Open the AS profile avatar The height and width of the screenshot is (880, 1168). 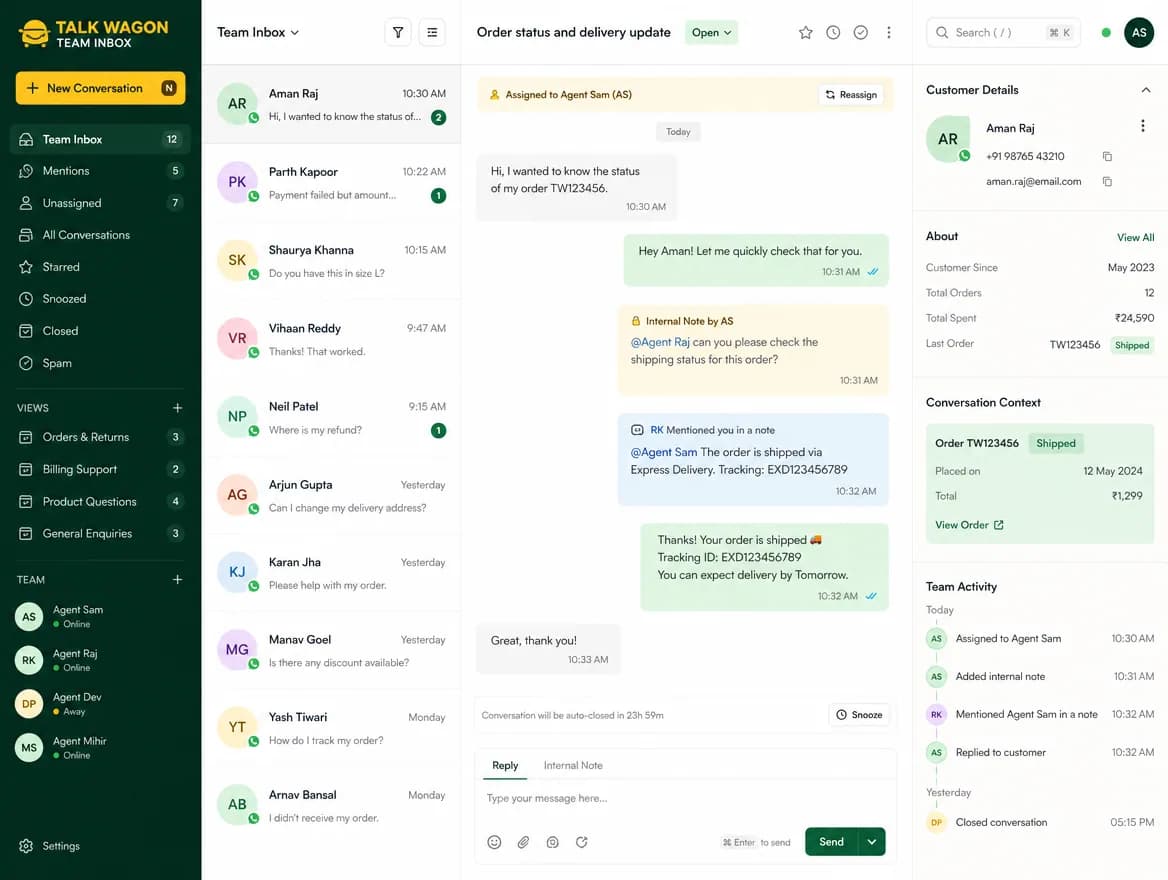(1139, 33)
